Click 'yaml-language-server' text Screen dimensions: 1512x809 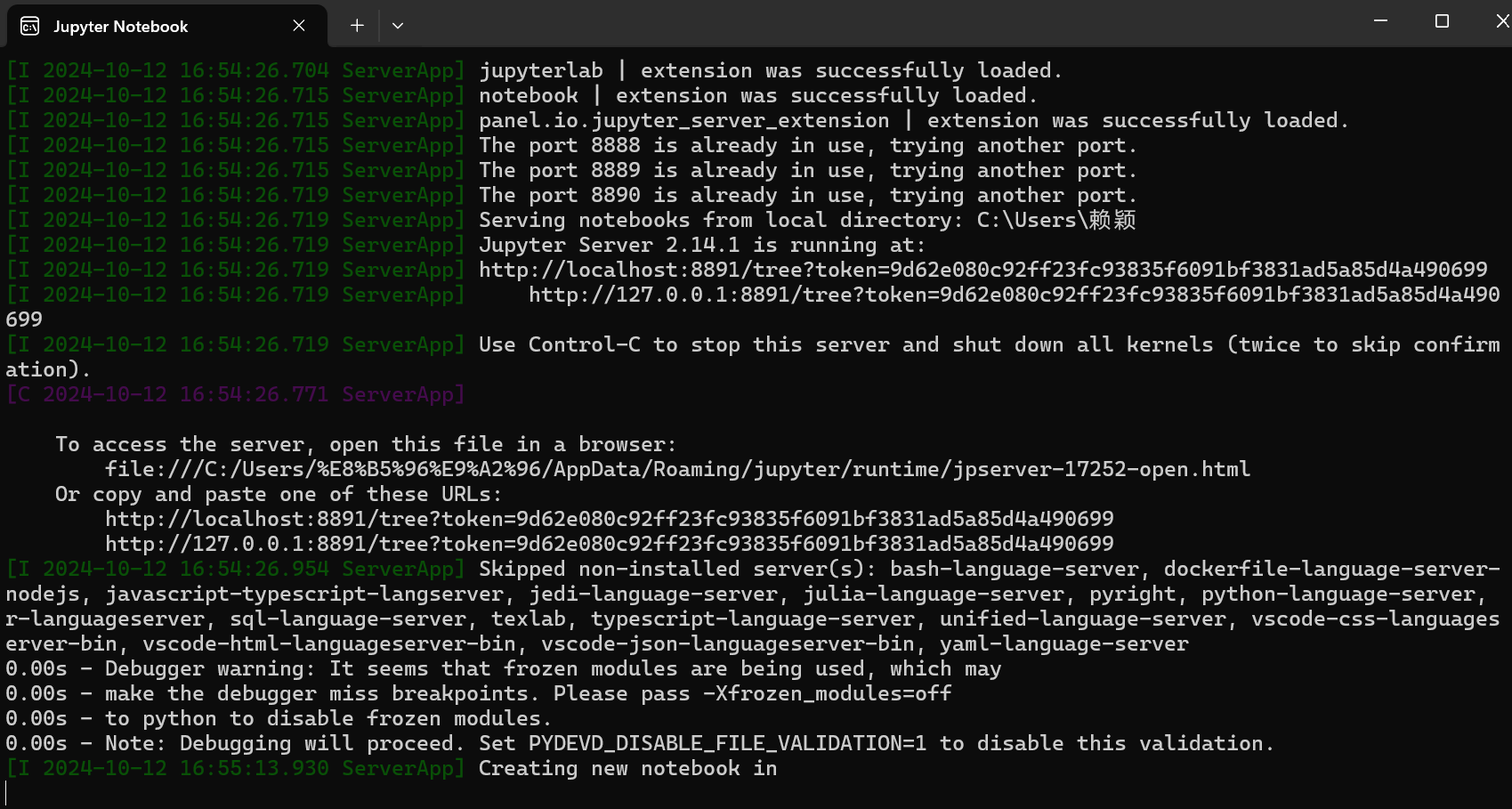click(1064, 643)
